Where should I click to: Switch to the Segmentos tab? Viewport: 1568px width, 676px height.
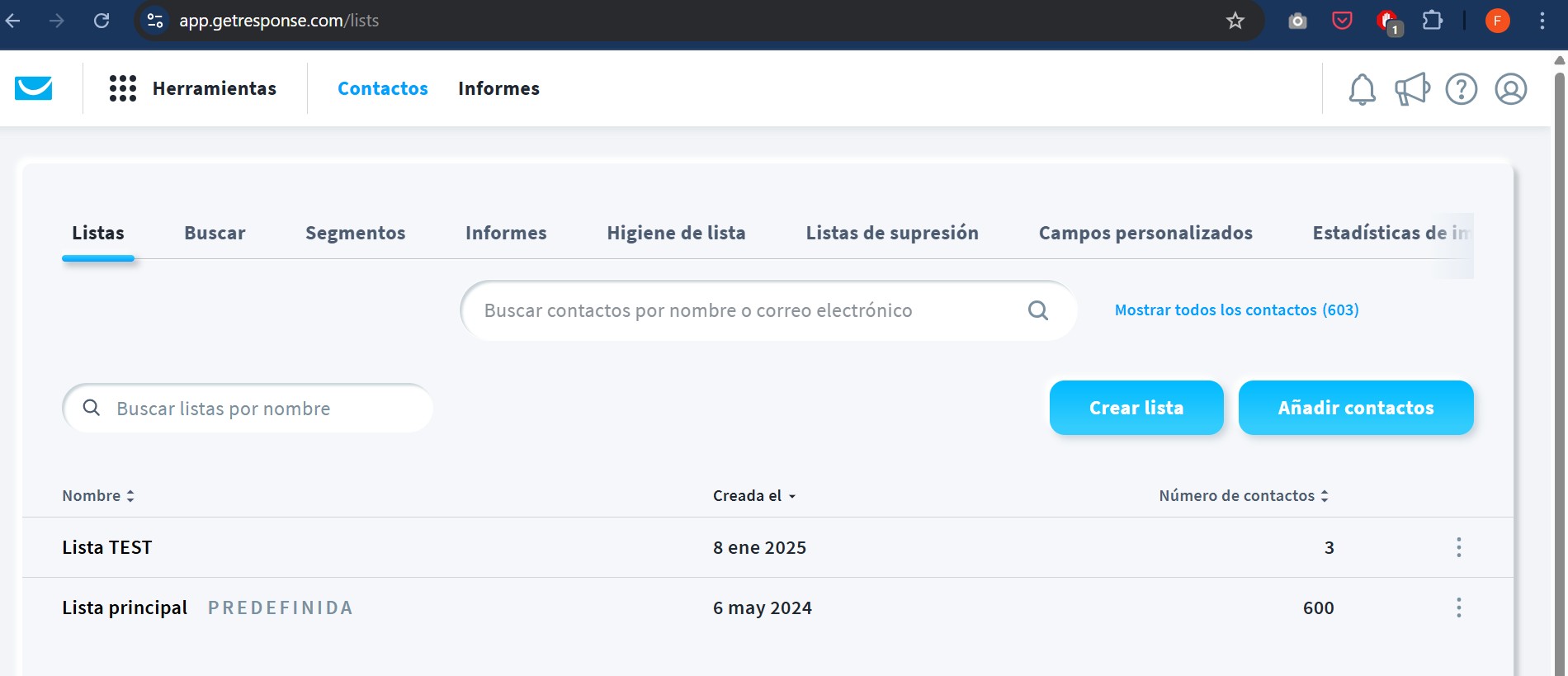355,234
